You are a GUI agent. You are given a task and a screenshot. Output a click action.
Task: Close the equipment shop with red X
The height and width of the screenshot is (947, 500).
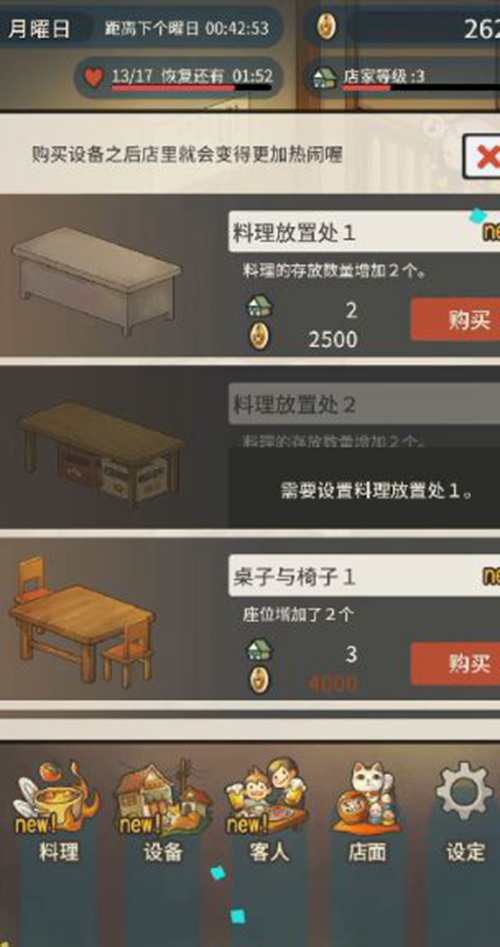tap(482, 156)
